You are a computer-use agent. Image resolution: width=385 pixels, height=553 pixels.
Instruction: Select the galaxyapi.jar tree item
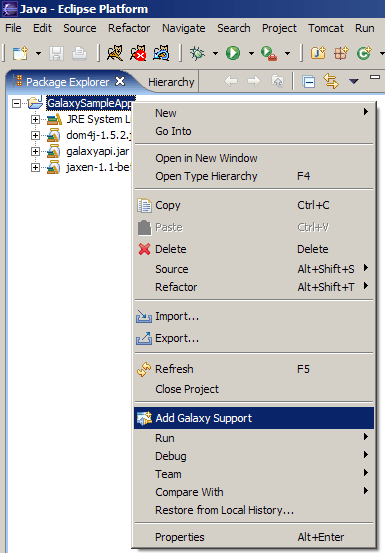click(98, 152)
